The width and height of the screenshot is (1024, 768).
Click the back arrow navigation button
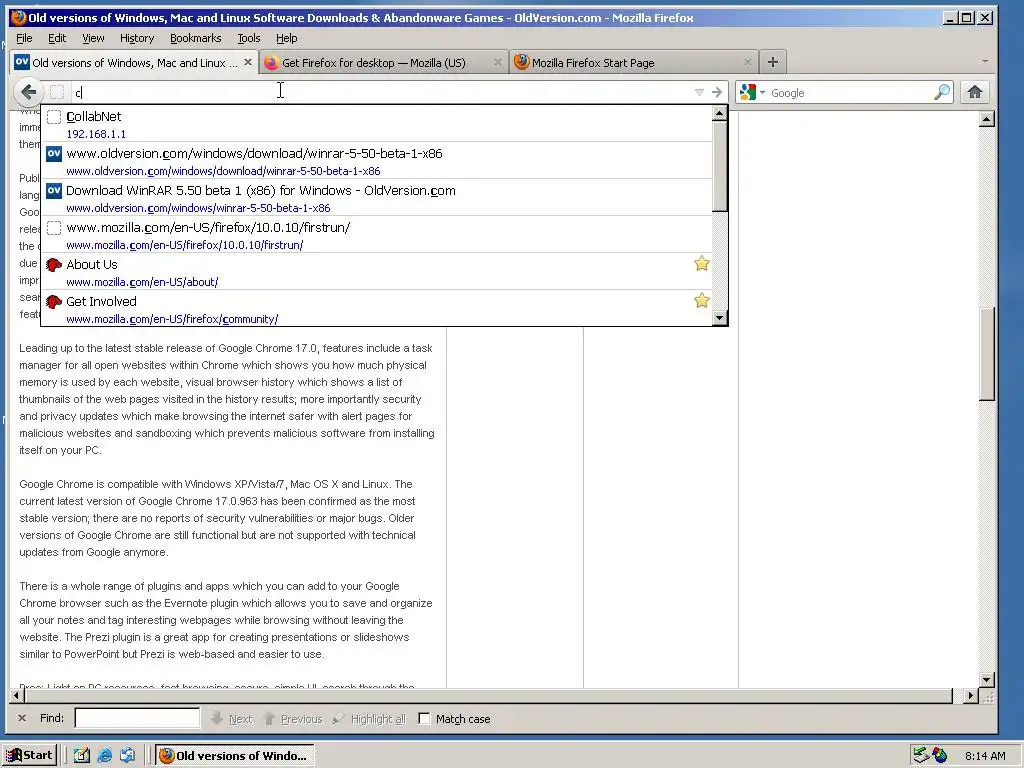pos(28,92)
